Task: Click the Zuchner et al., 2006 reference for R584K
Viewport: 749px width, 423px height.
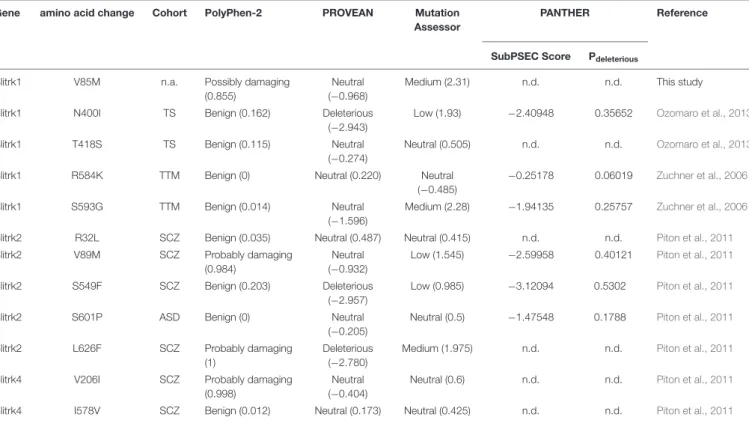Action: [701, 175]
